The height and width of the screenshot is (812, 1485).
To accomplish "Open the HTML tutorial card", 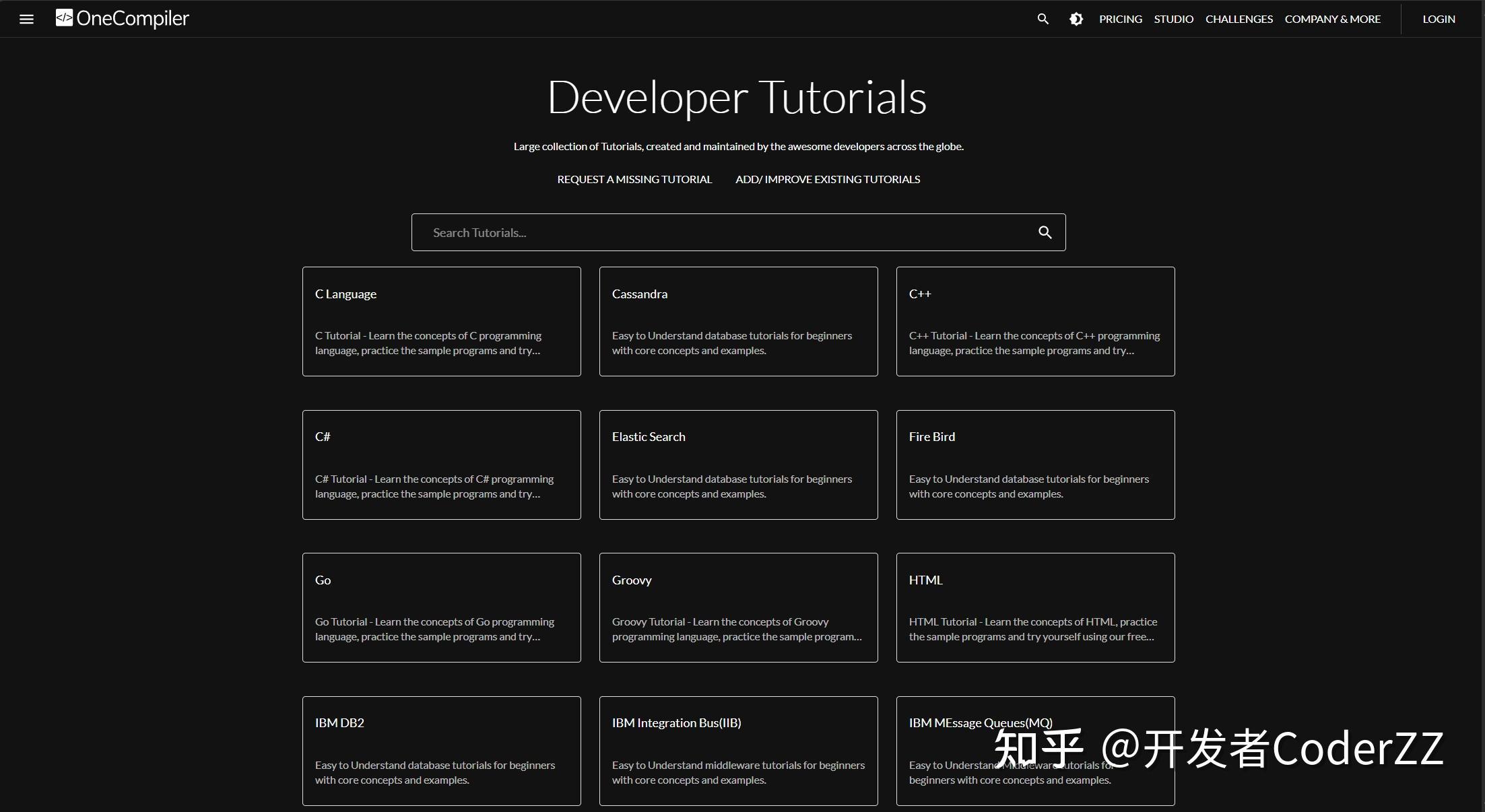I will coord(1035,607).
